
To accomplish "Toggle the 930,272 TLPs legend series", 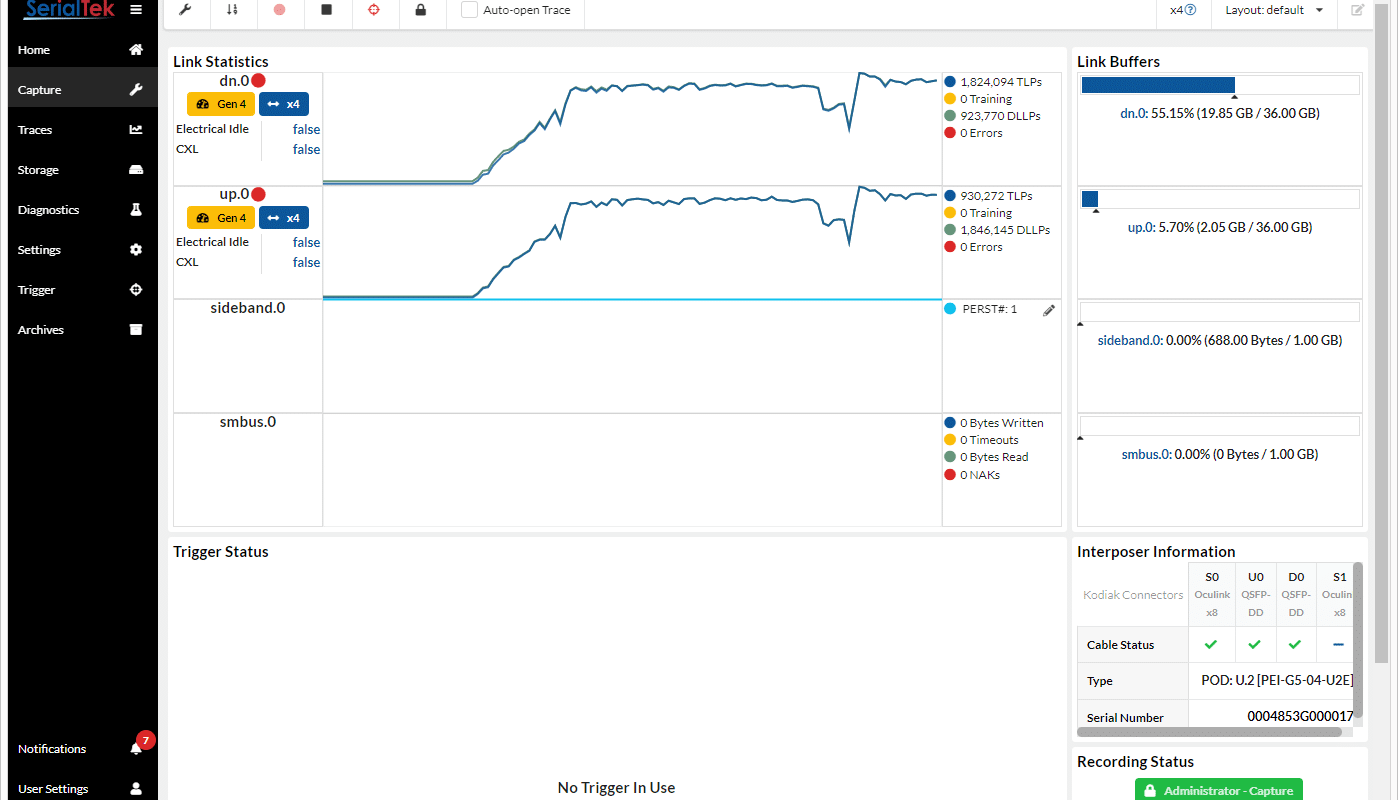I will 988,196.
